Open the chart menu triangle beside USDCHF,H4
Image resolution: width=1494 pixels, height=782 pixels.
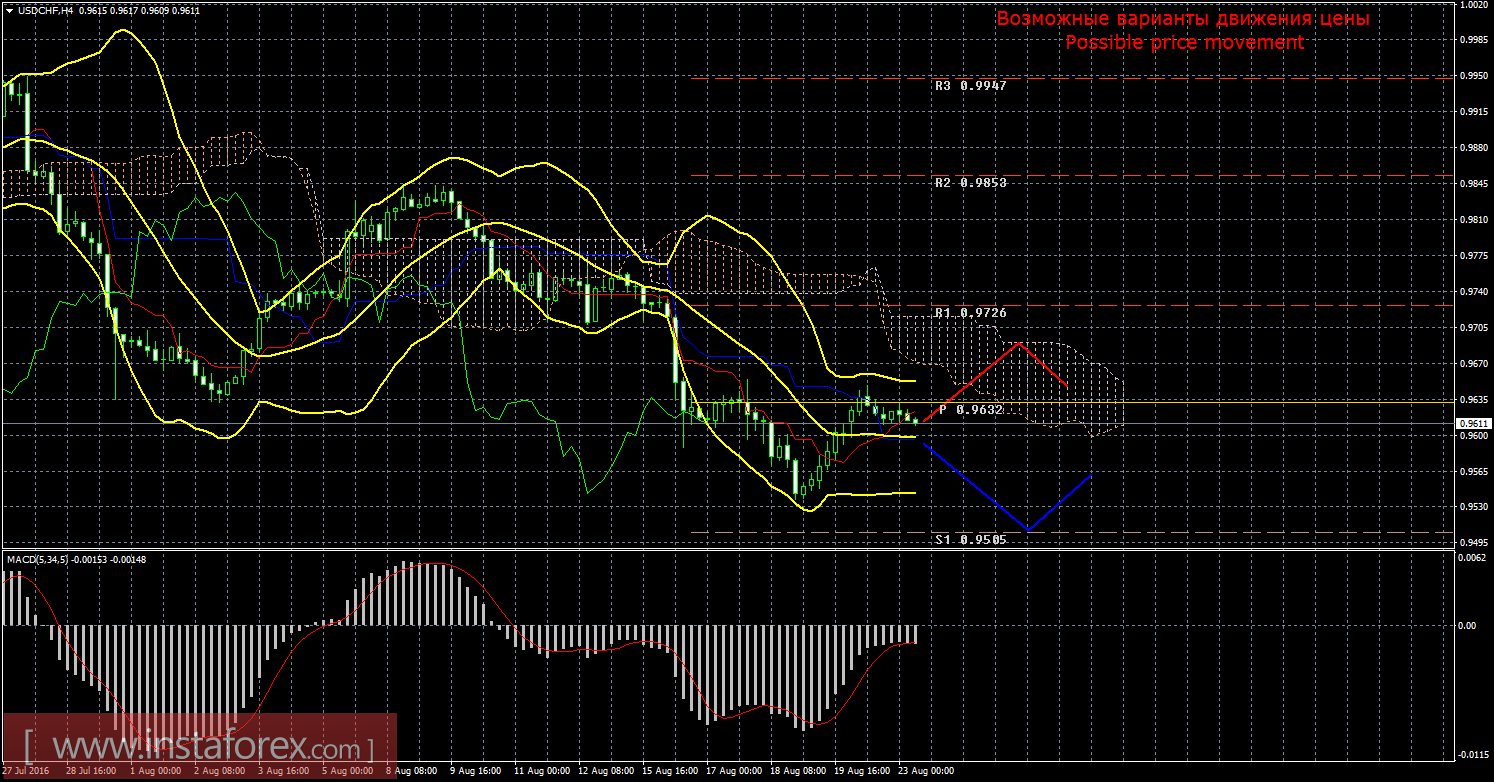tap(9, 10)
